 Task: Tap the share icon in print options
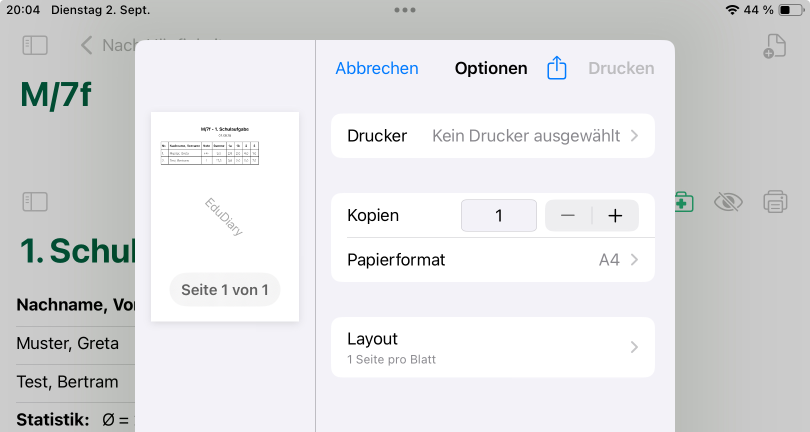(x=557, y=68)
